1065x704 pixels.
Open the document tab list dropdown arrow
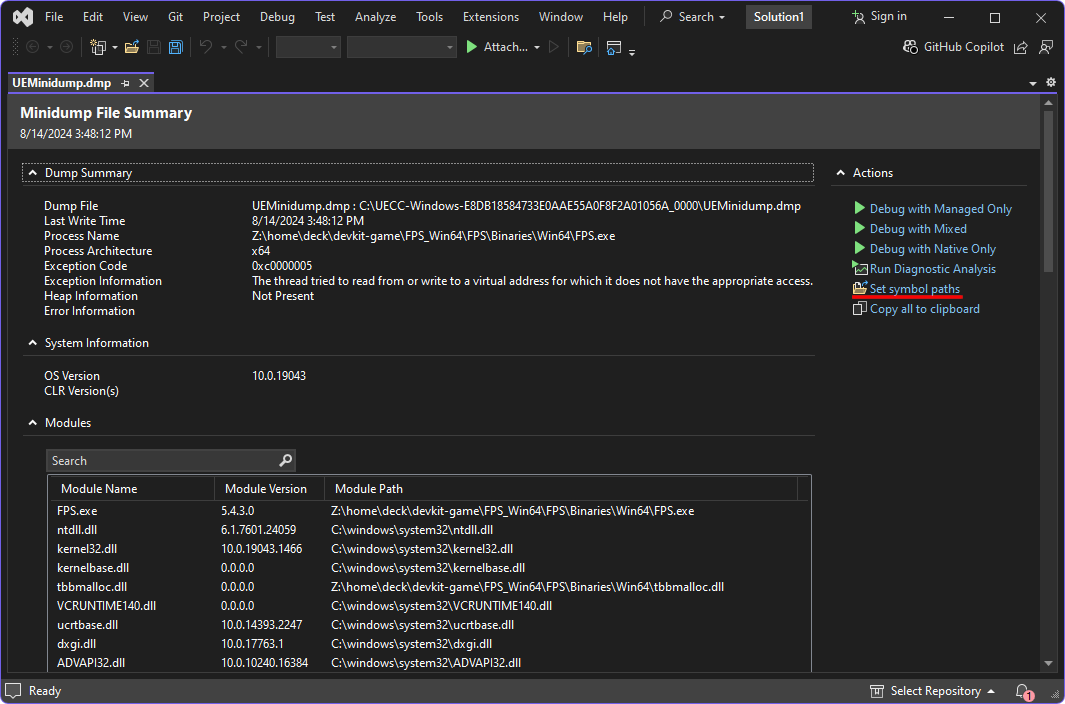coord(1033,83)
